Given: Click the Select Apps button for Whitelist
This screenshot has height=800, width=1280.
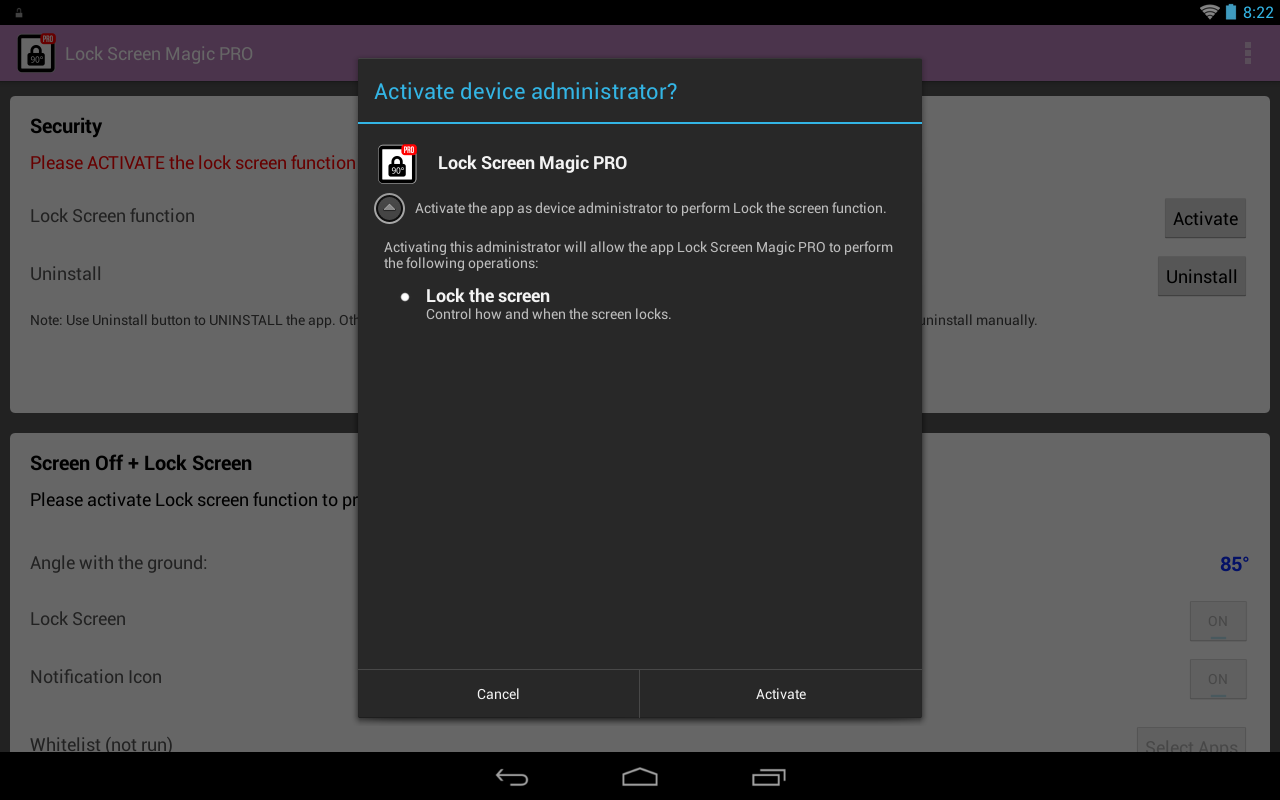Looking at the screenshot, I should (1191, 741).
